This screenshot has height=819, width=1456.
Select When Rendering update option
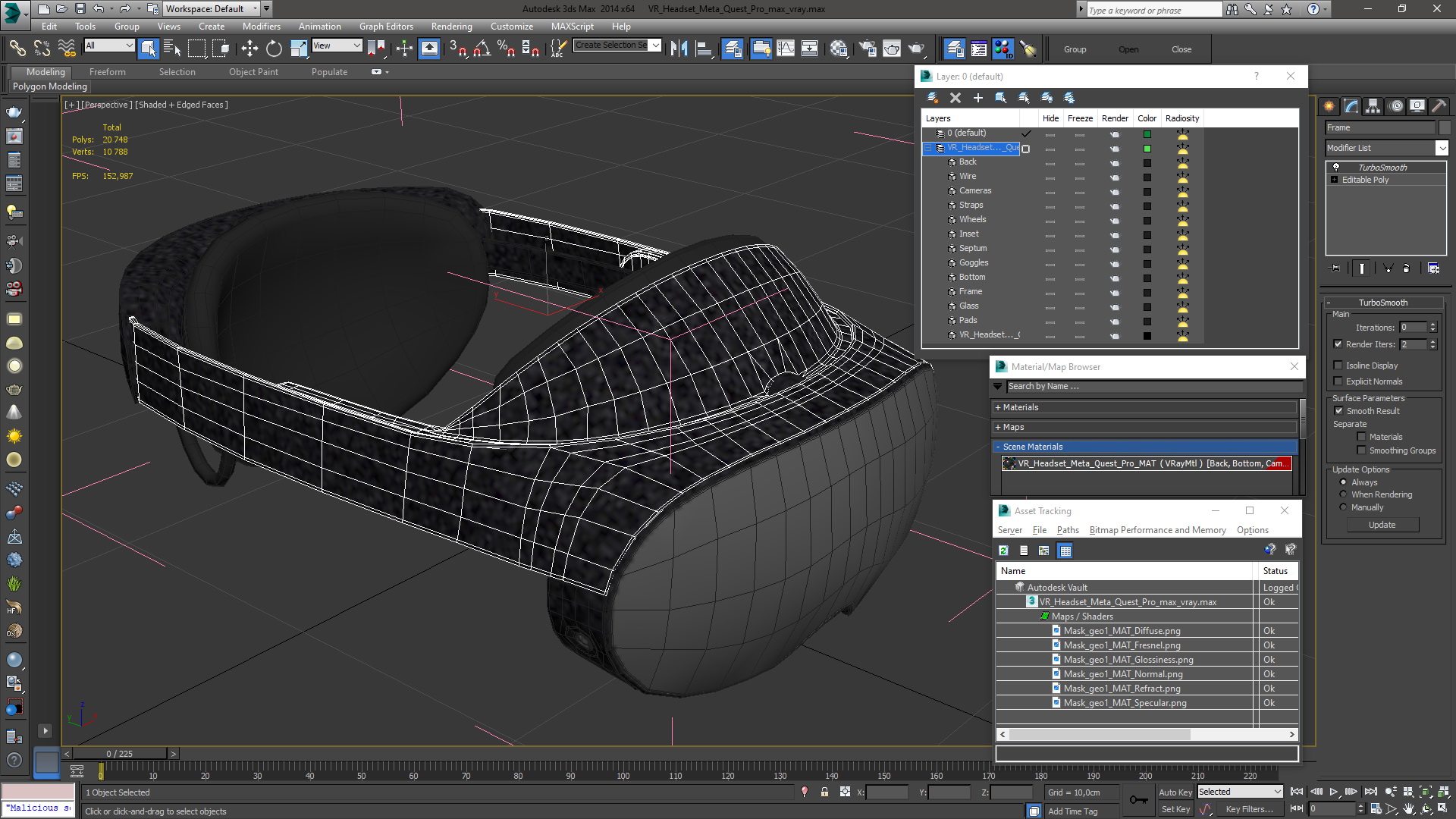[1343, 494]
